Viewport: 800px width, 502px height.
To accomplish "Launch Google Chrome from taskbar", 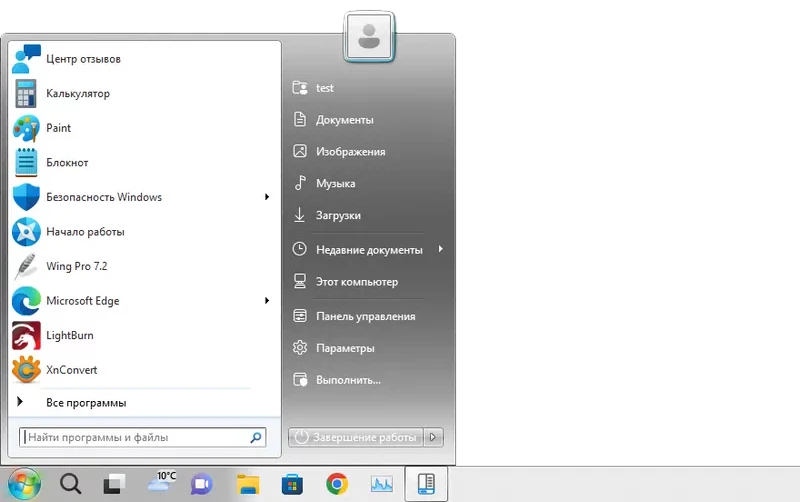I will (x=337, y=484).
